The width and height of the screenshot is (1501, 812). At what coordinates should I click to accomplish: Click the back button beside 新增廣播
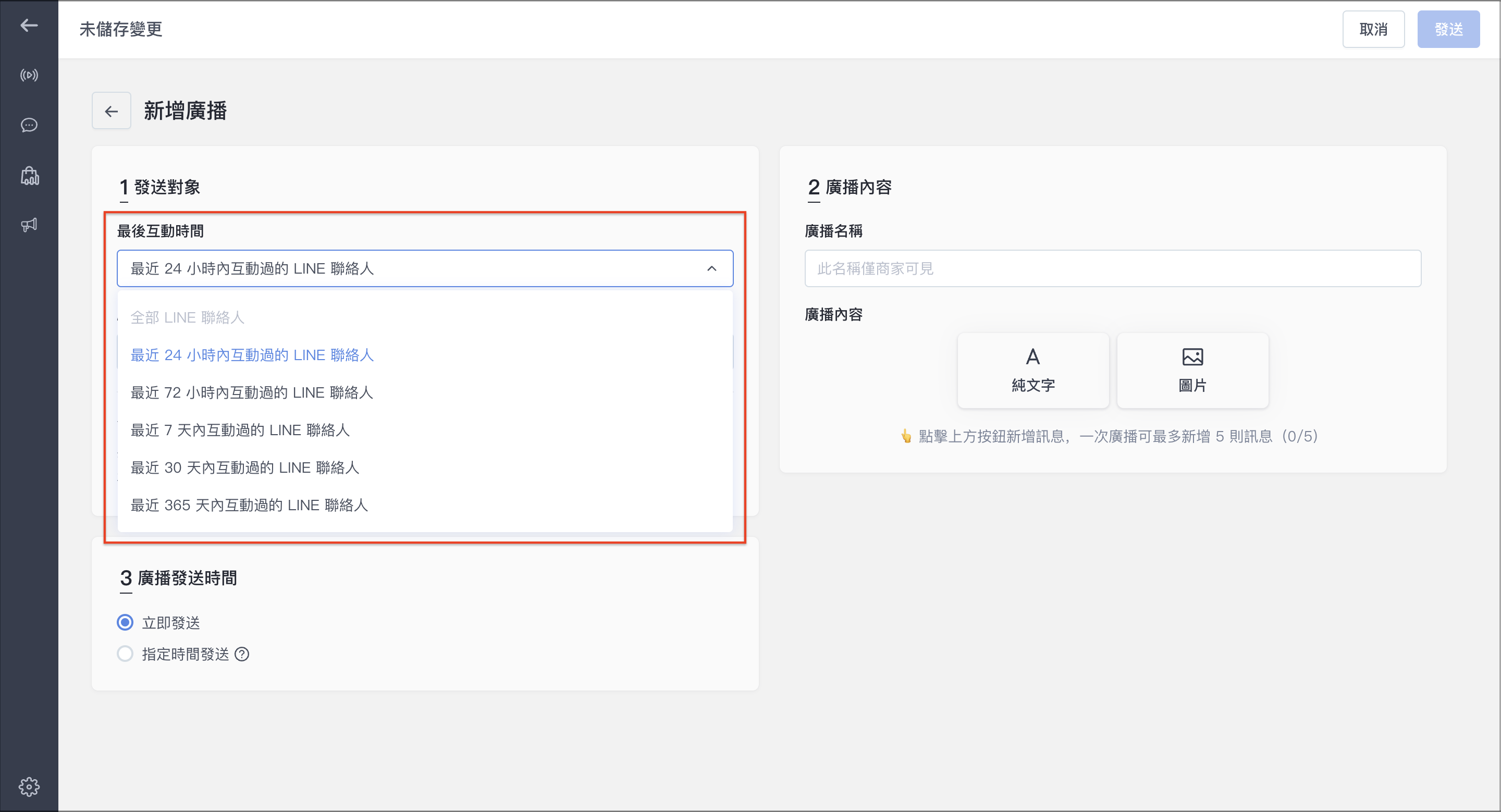click(112, 110)
